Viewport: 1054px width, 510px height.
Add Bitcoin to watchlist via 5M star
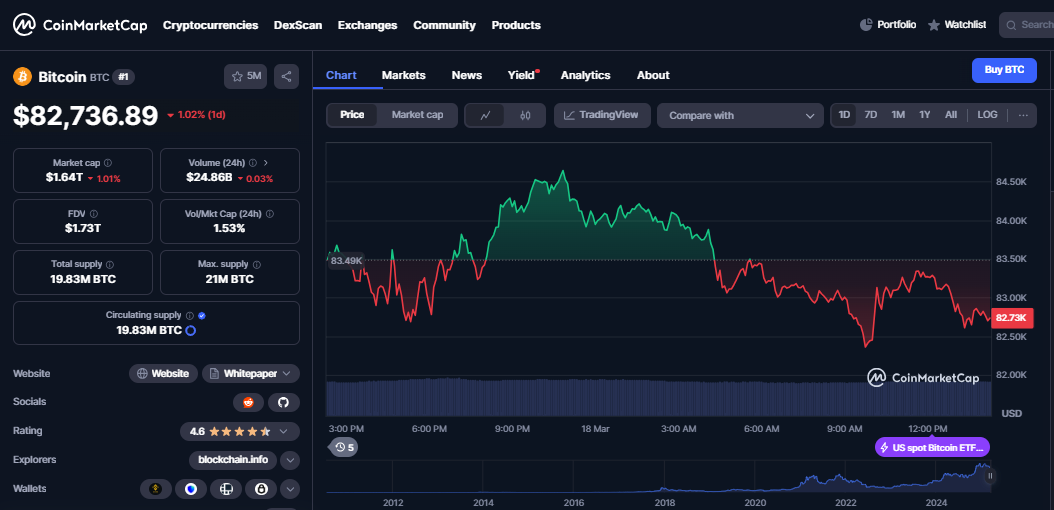click(x=245, y=77)
